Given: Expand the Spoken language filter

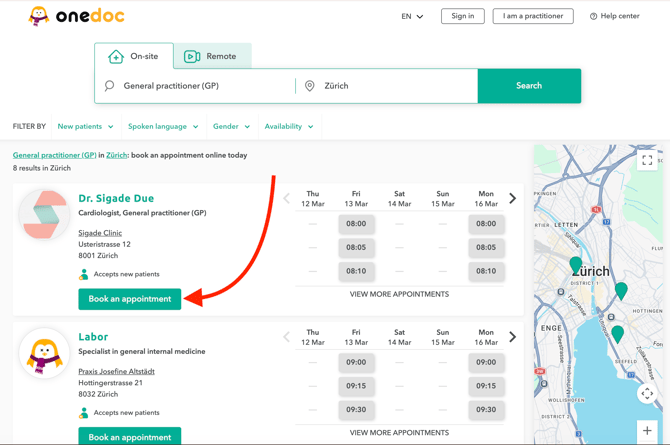Looking at the screenshot, I should click(163, 127).
